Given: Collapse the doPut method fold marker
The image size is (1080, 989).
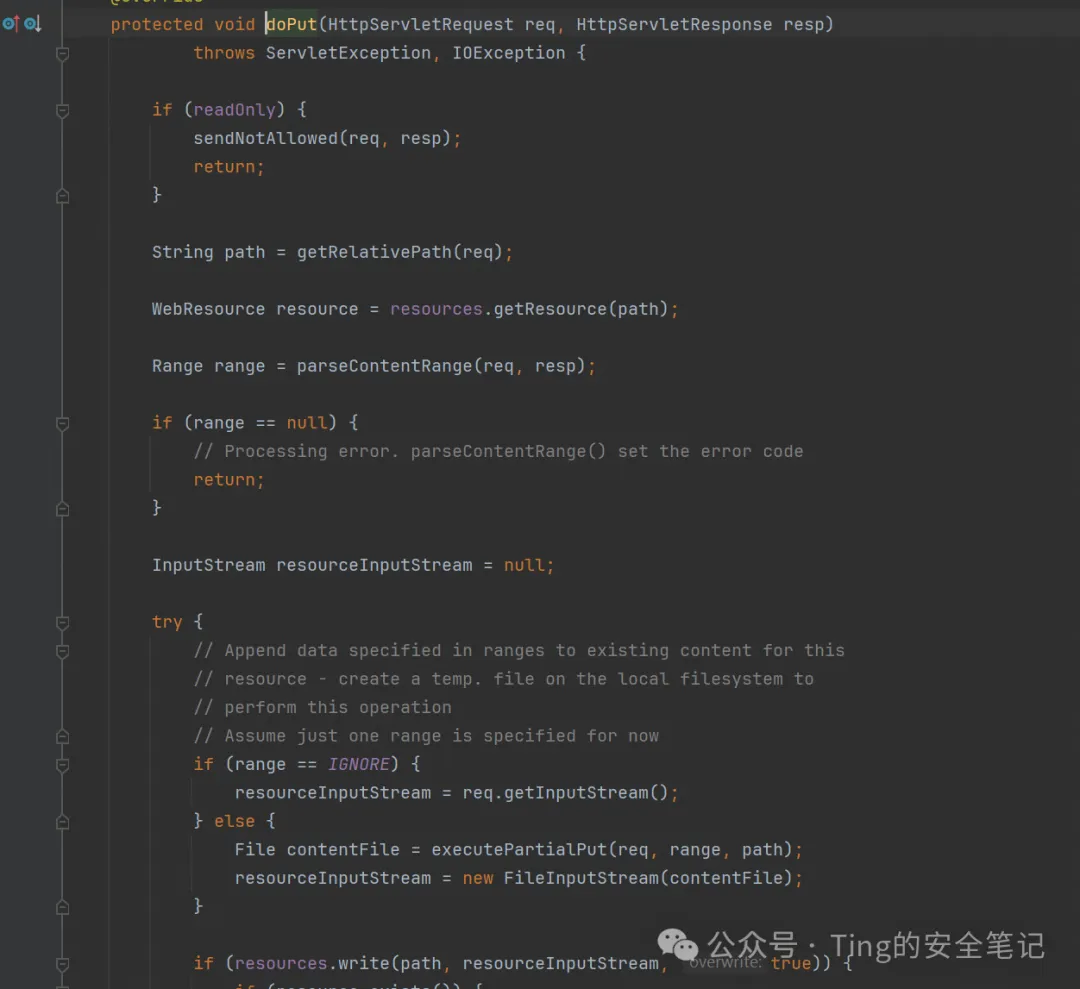Looking at the screenshot, I should [62, 53].
